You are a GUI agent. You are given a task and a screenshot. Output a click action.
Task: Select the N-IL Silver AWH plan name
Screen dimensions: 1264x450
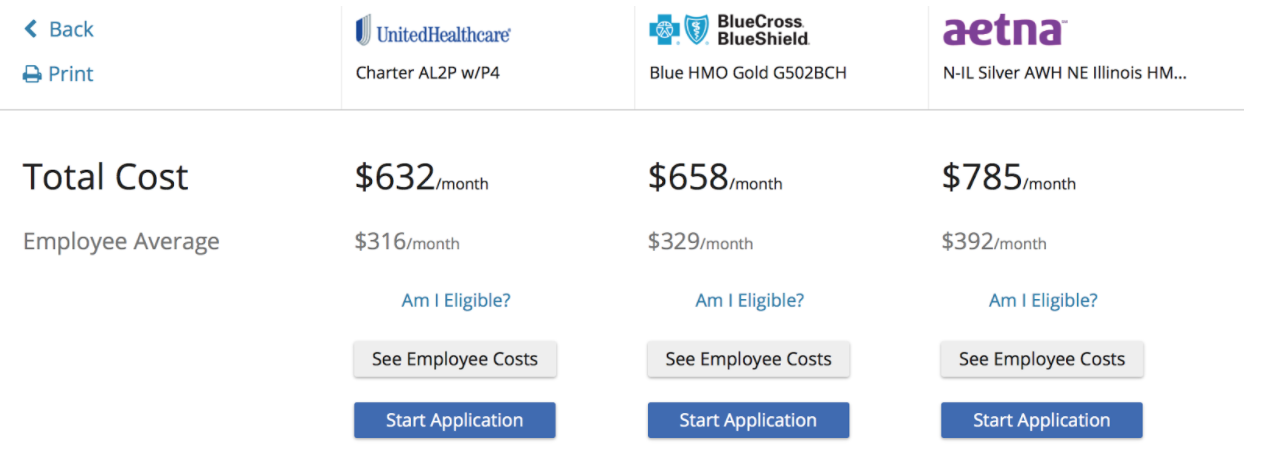1065,73
